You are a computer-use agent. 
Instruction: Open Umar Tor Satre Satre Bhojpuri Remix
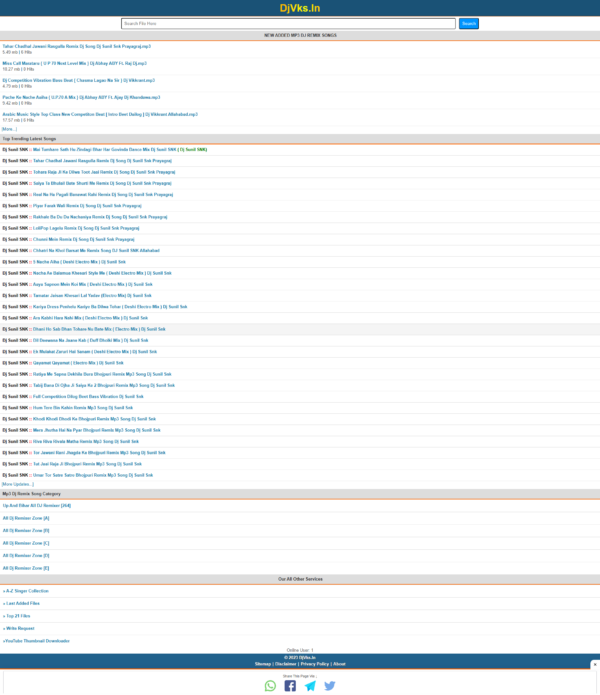pos(93,475)
